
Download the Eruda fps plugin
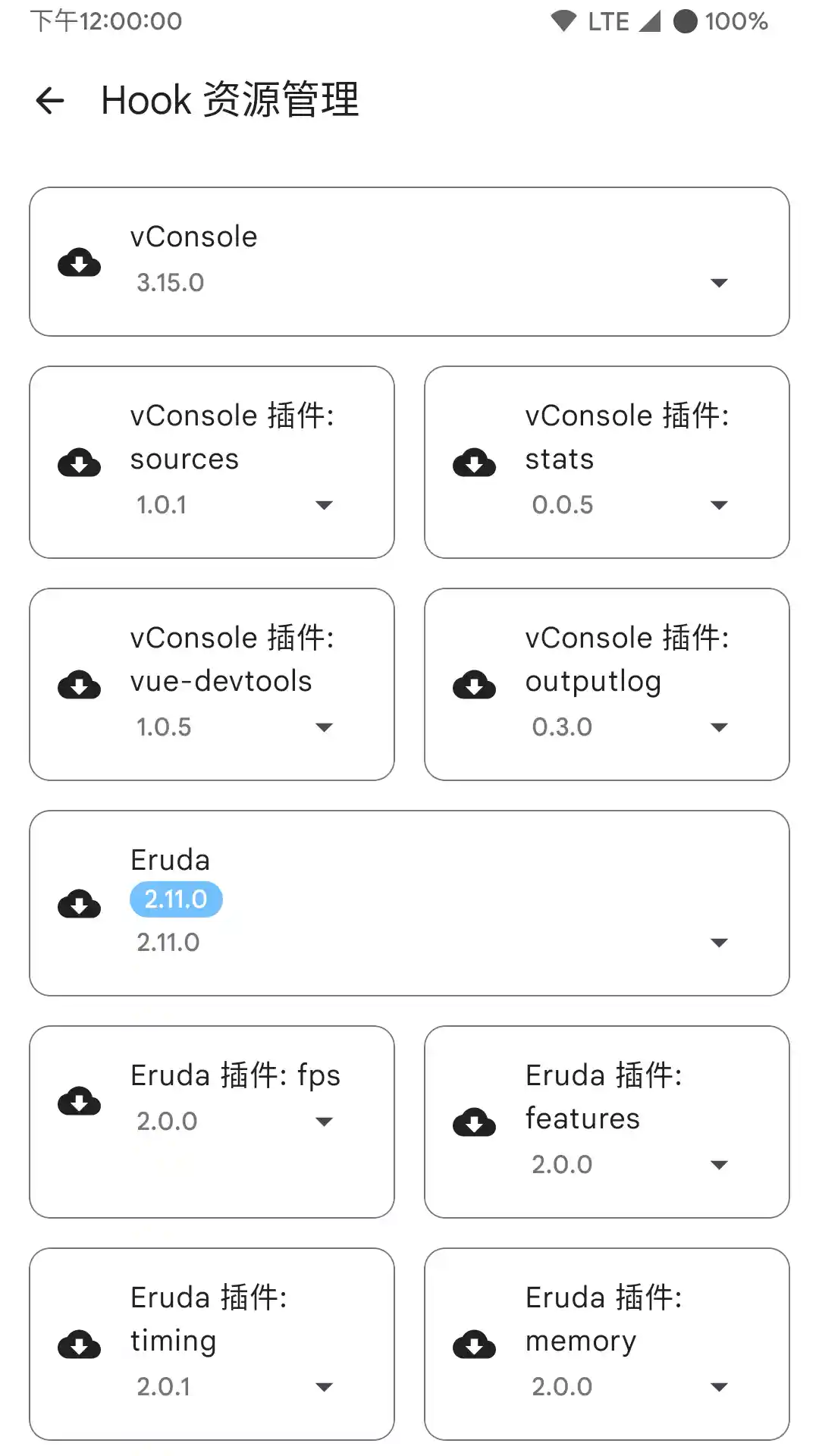point(79,1100)
